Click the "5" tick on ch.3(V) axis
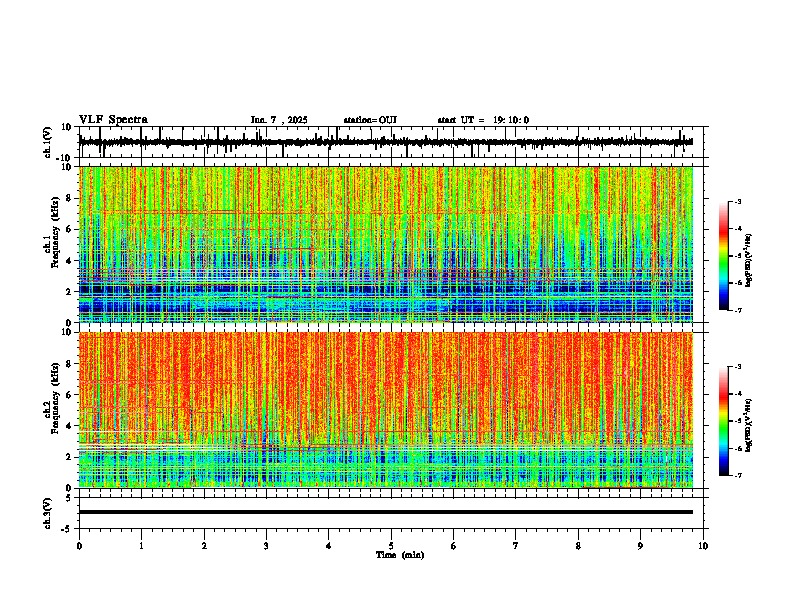Screen dimensions: 792x612 (70, 498)
